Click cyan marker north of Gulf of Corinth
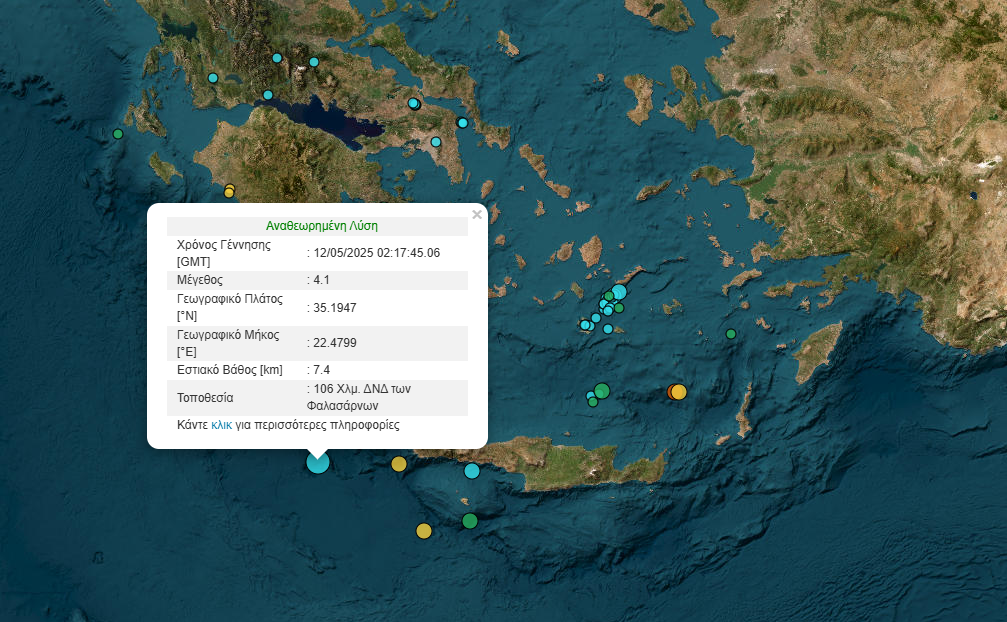 click(x=268, y=95)
